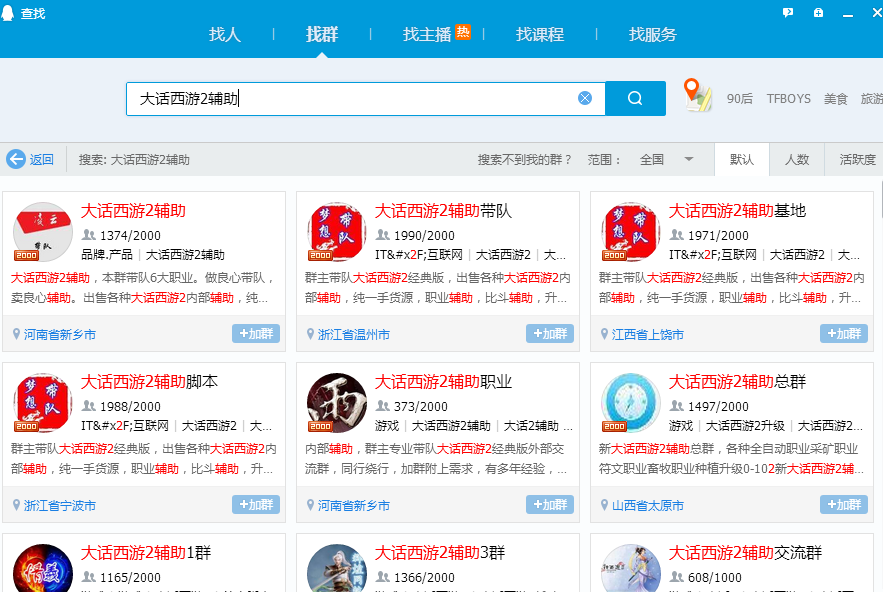Go to the 找课程 tab
The width and height of the screenshot is (883, 592).
point(540,34)
